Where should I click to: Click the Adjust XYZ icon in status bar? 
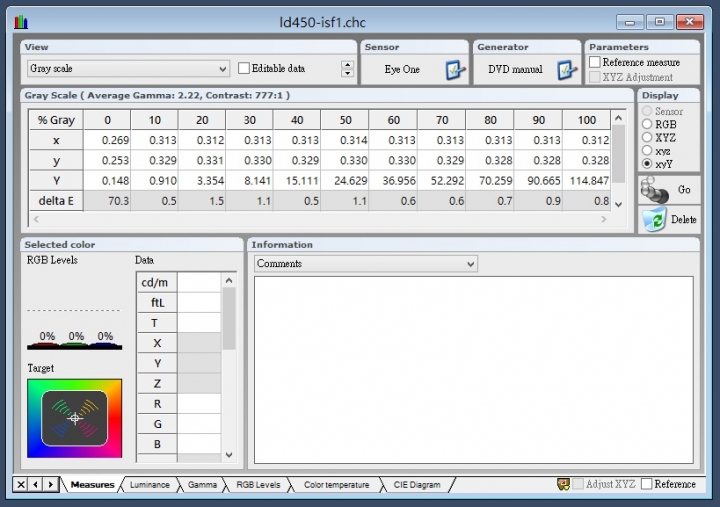[x=563, y=484]
